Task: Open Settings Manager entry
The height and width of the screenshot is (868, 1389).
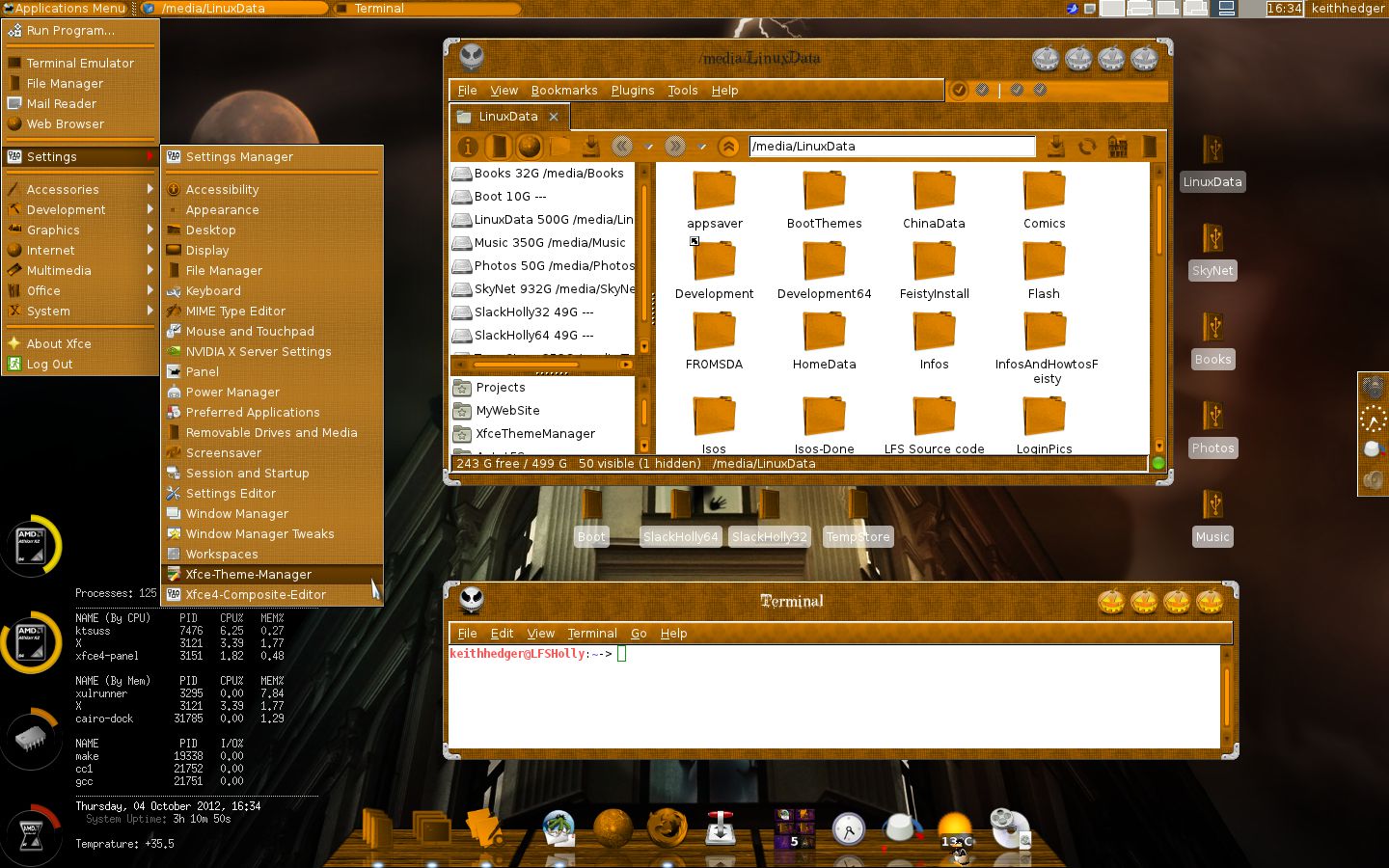Action: pyautogui.click(x=272, y=156)
